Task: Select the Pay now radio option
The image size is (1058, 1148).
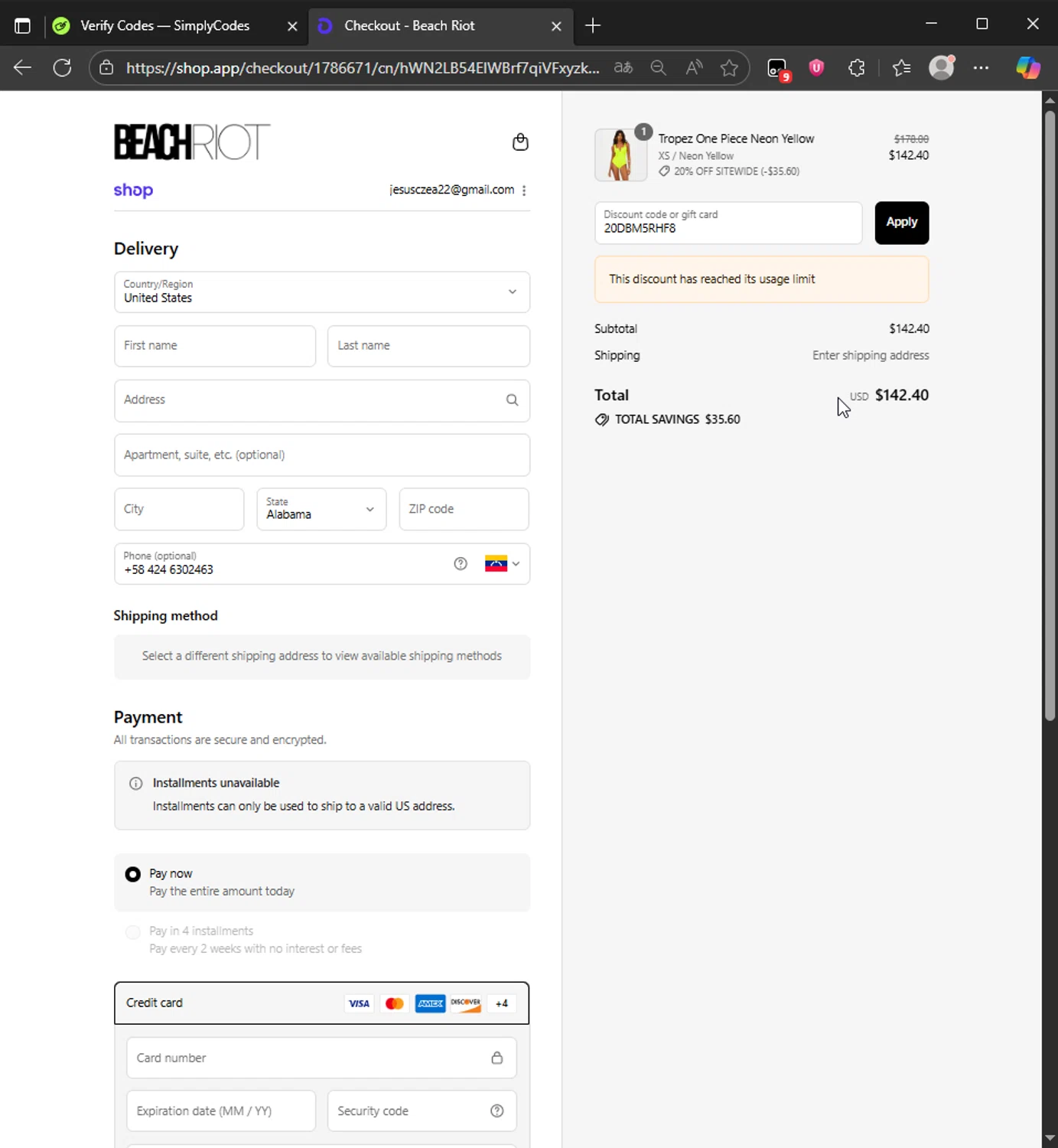Action: tap(133, 874)
